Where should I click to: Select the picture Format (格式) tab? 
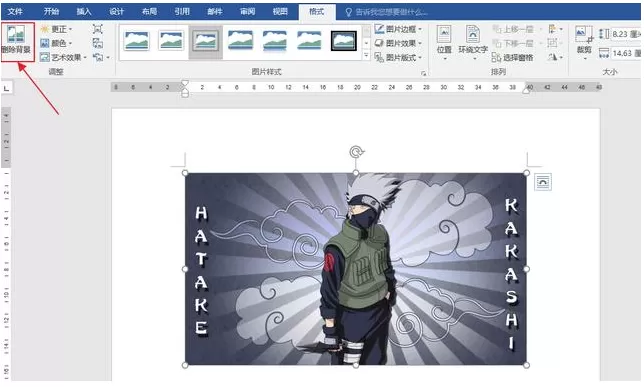point(317,12)
